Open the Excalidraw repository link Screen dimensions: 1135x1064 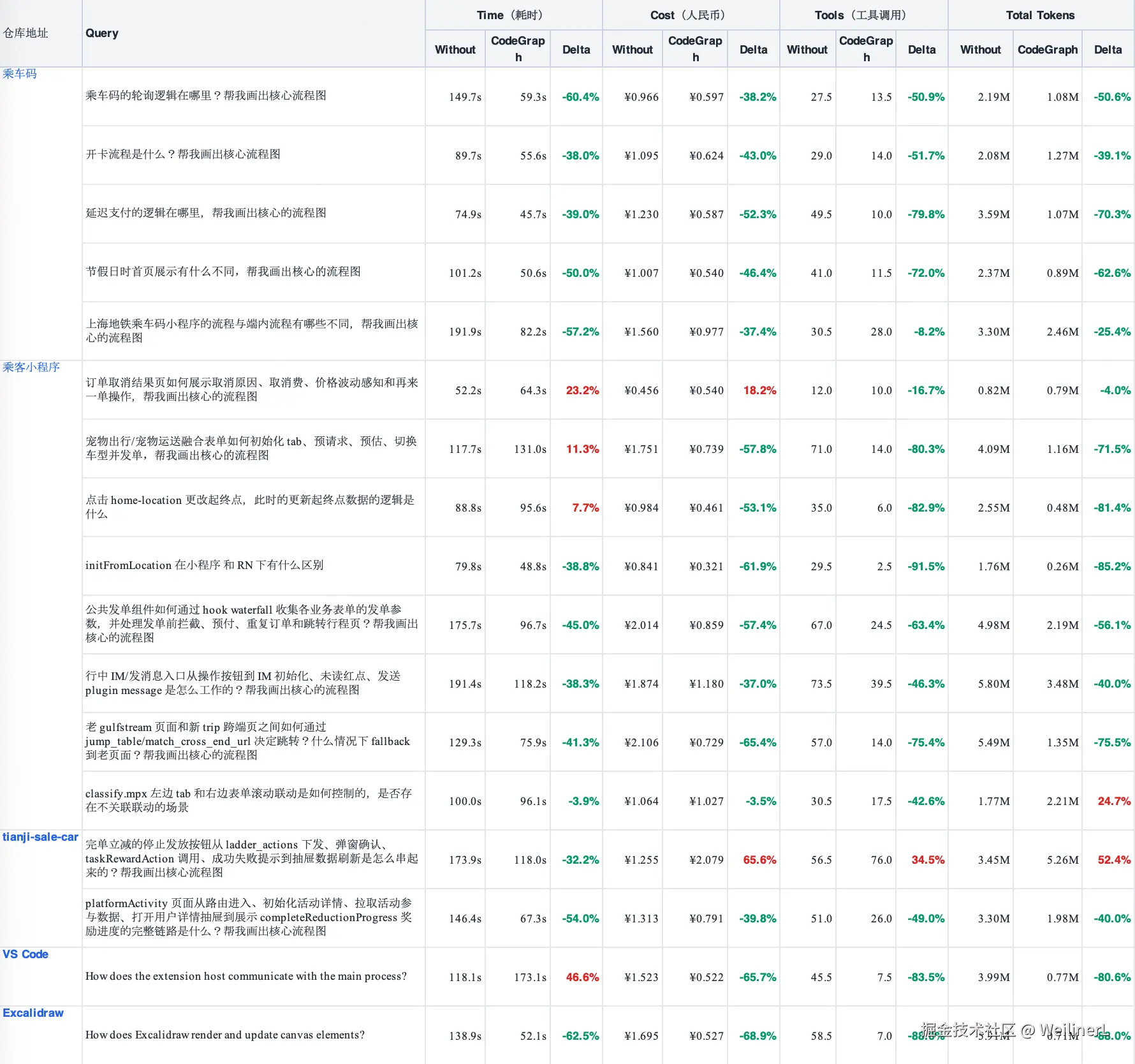click(33, 1013)
